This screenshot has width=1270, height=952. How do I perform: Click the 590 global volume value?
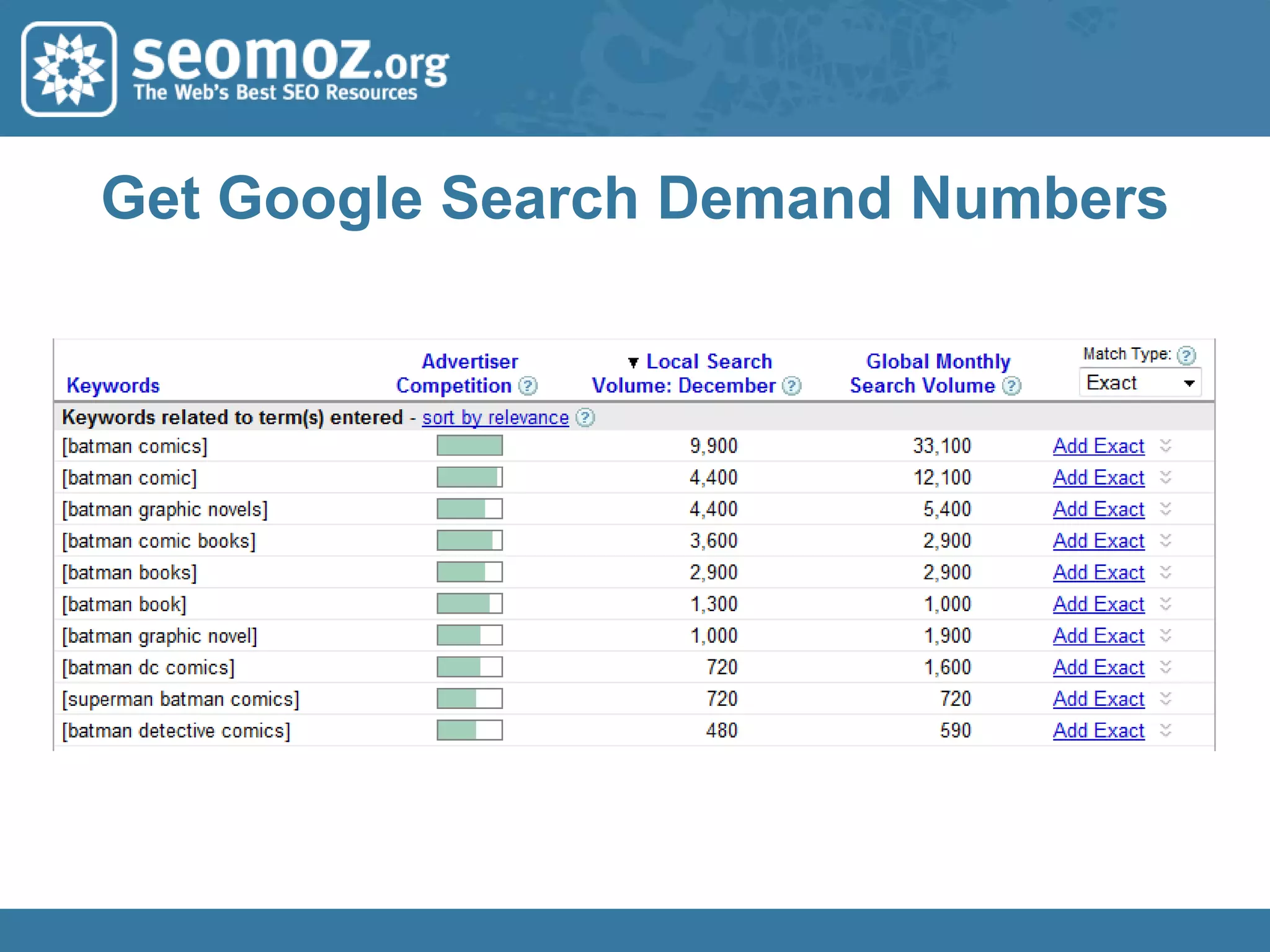[956, 731]
